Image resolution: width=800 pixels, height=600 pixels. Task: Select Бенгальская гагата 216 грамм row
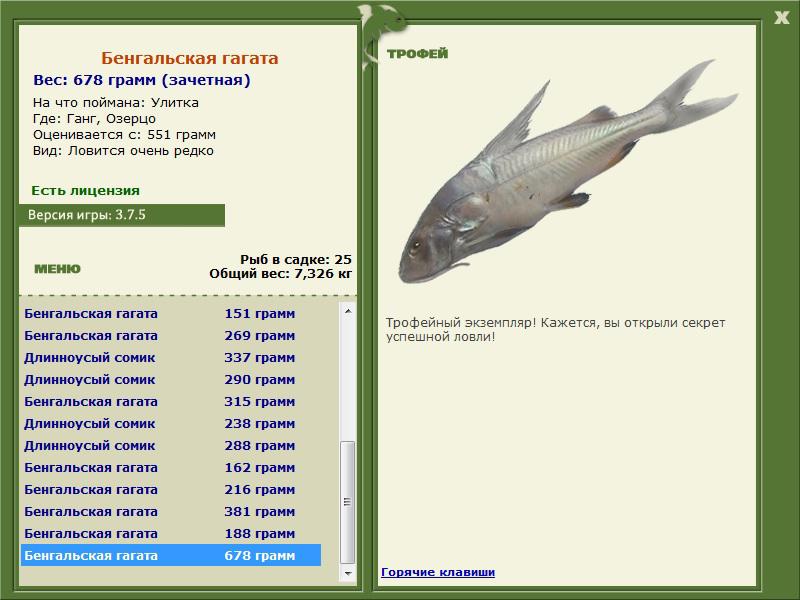coord(171,489)
